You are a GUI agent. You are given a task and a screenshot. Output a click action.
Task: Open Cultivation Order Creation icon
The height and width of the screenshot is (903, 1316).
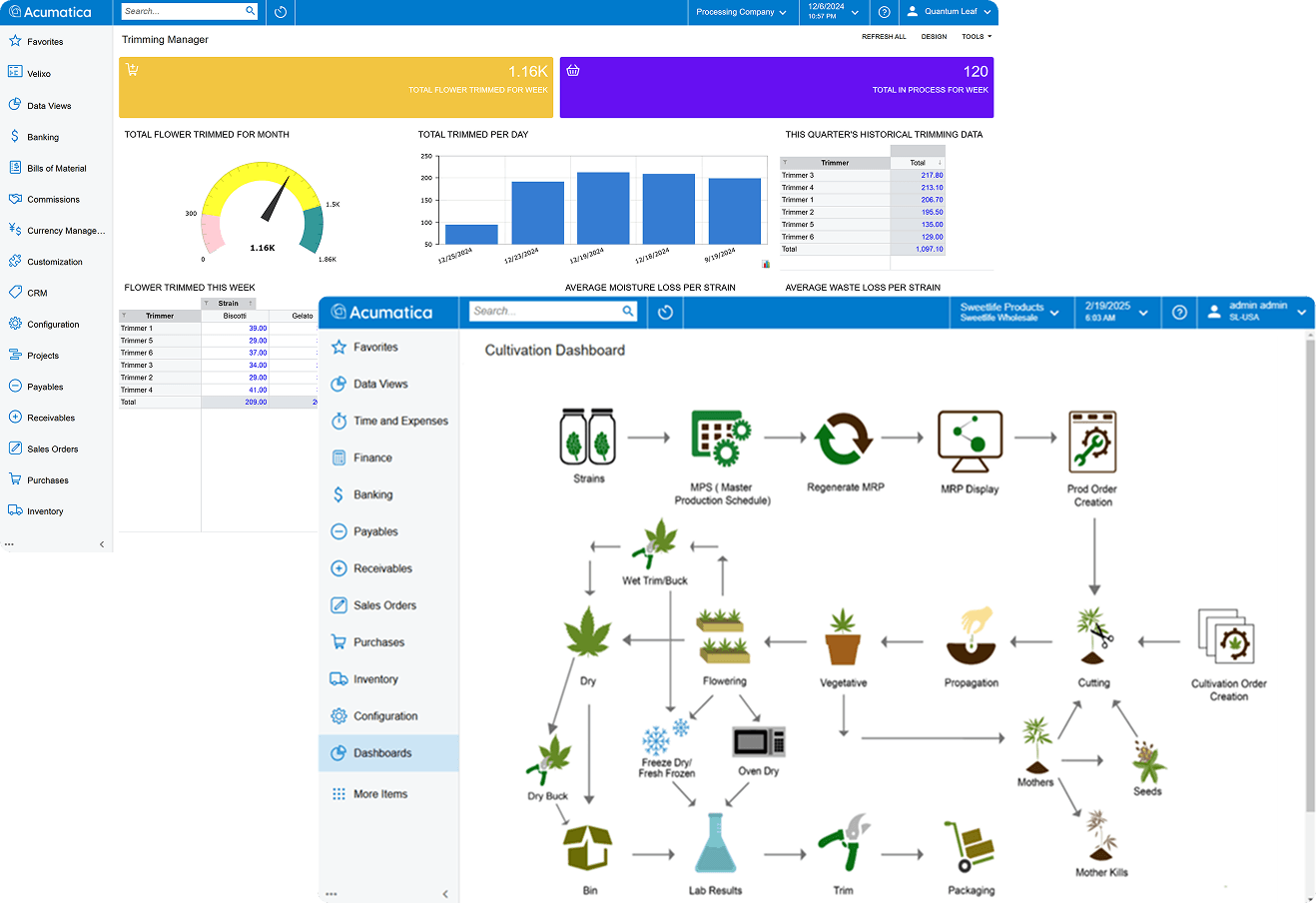point(1226,637)
